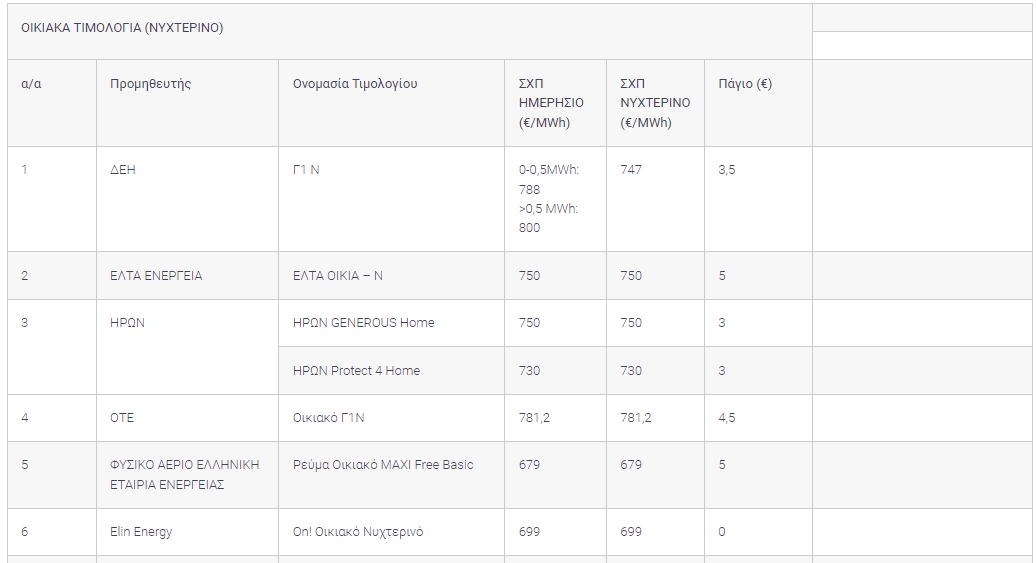
Task: Click the Οικιακό Γ1Ν tariff name
Action: tap(329, 418)
